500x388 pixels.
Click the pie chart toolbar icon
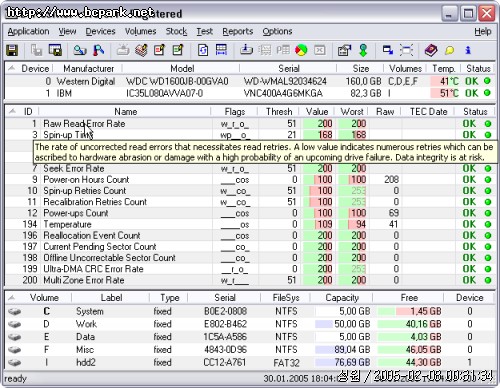coord(301,50)
